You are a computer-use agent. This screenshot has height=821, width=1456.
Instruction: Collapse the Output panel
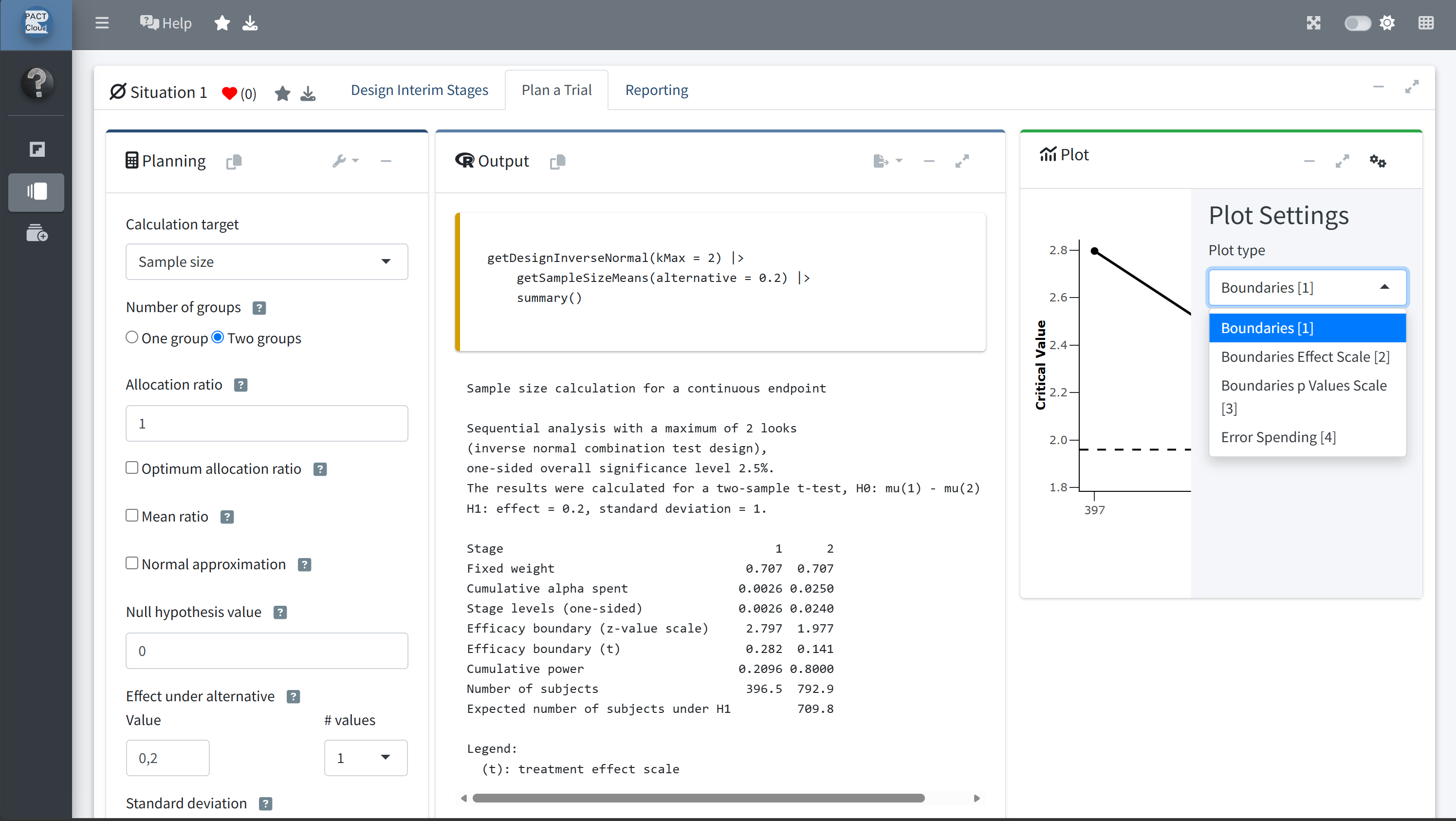click(x=929, y=162)
